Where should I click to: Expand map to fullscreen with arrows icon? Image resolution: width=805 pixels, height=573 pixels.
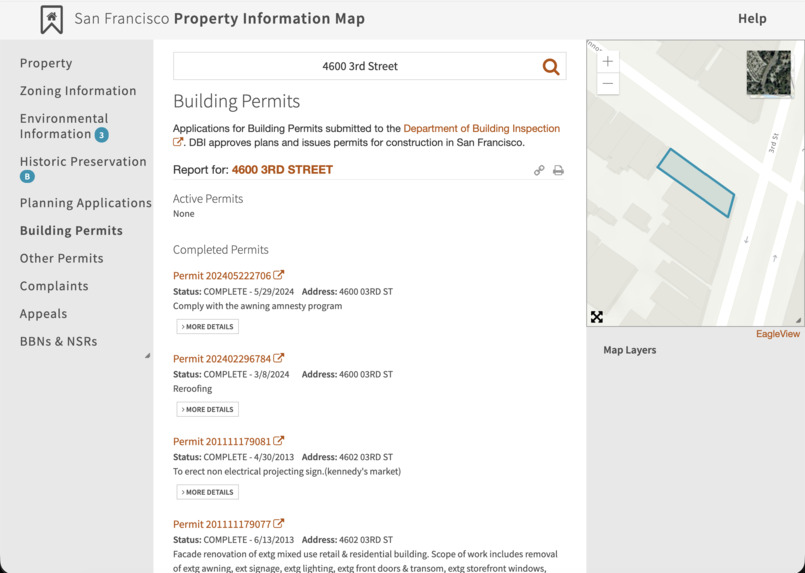point(597,317)
